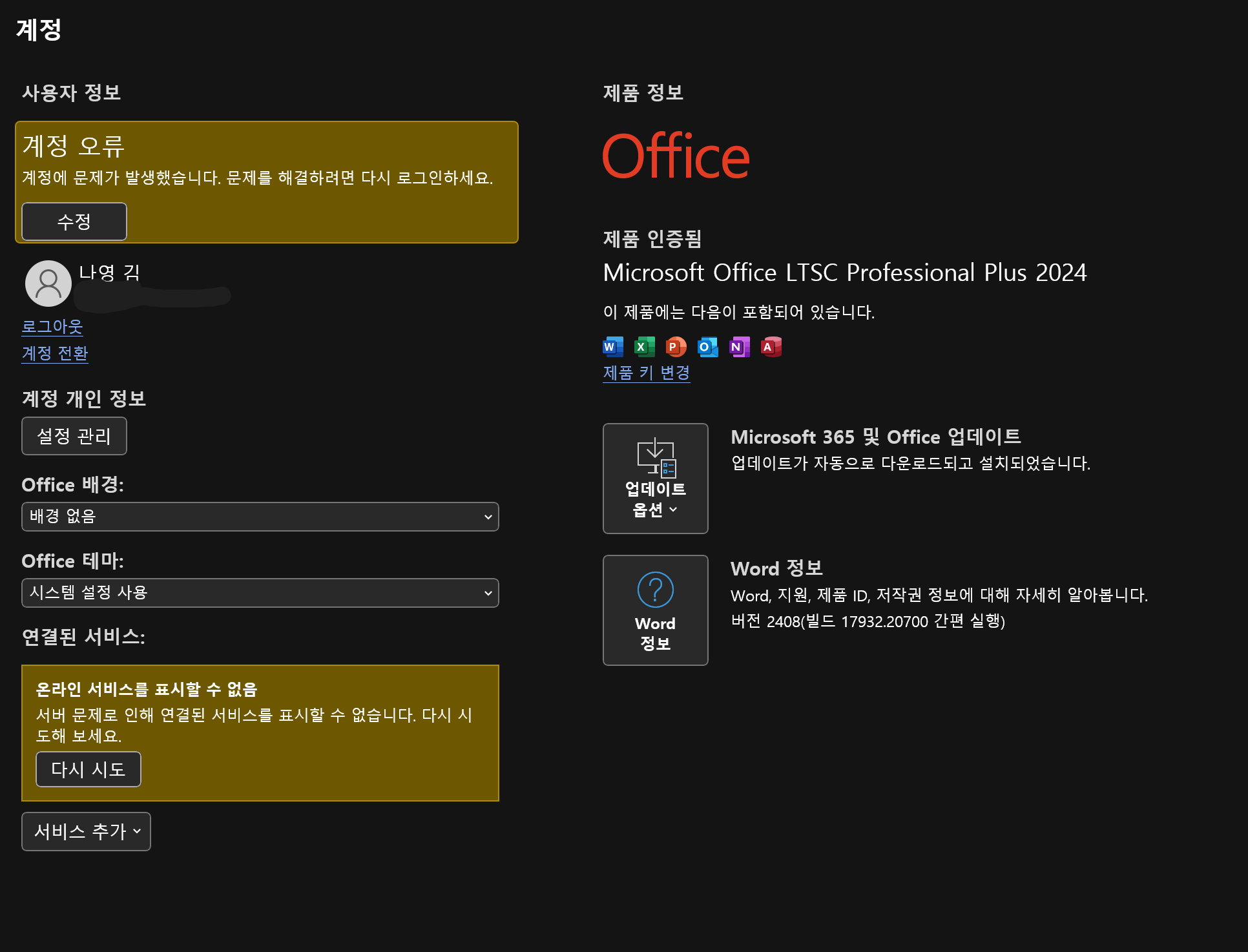Open the Word 정보 button

tap(656, 610)
